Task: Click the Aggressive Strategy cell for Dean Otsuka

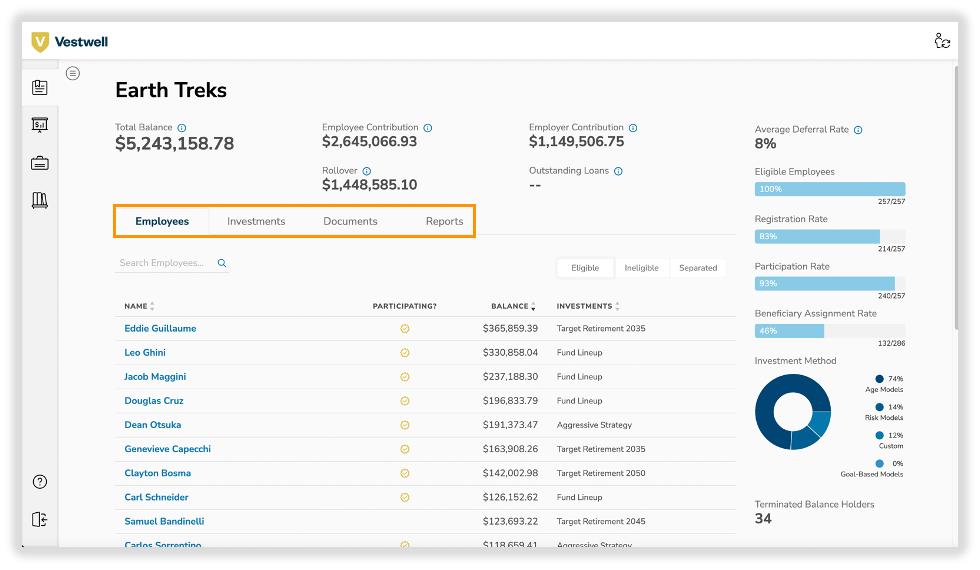Action: [x=594, y=425]
